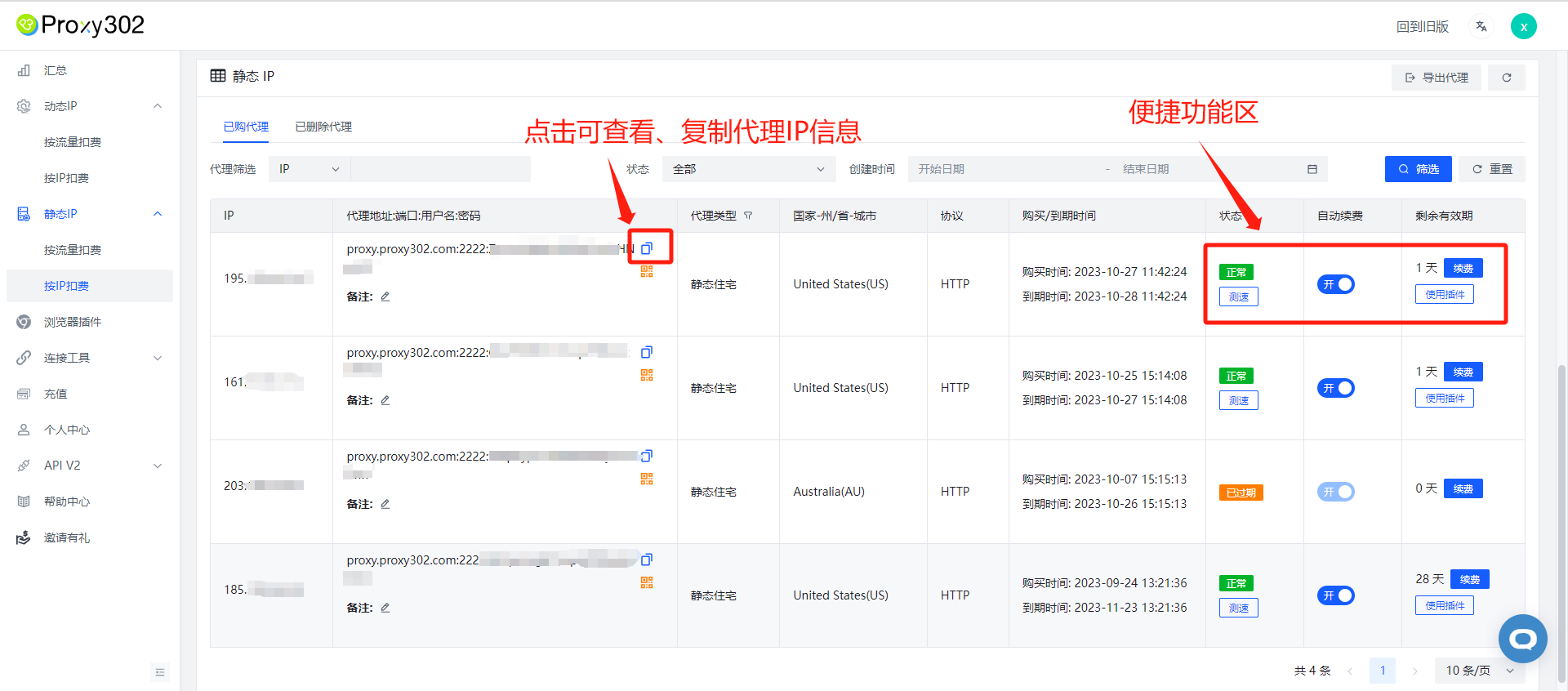Open the 状态 全部 dropdown
Viewport: 1568px width, 691px height.
pyautogui.click(x=749, y=169)
